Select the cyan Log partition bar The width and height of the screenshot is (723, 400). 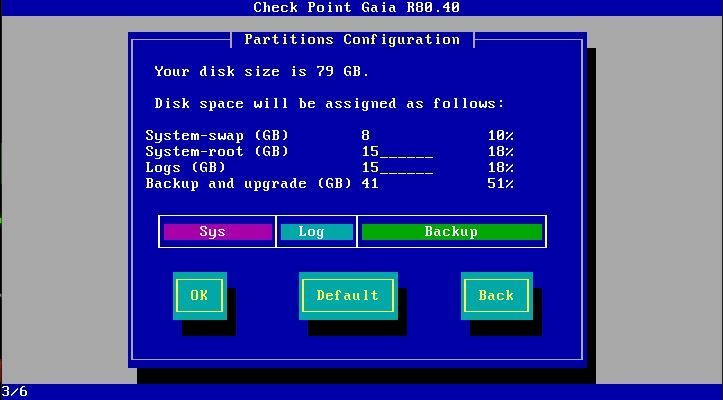[315, 232]
